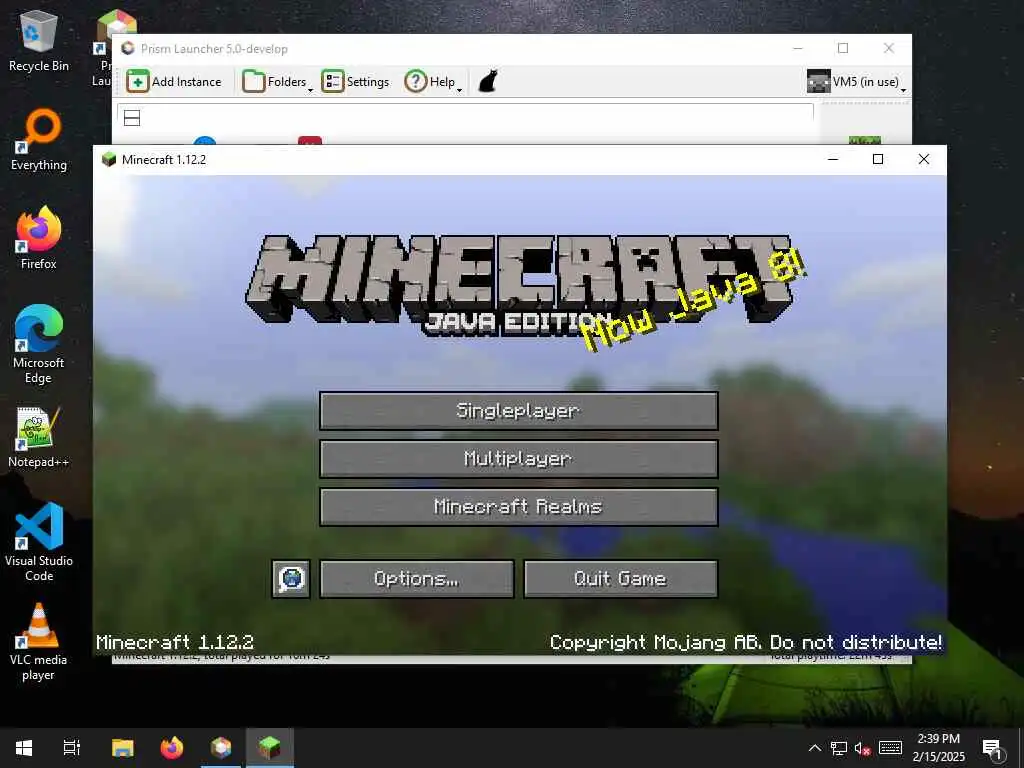Open Minecraft Realms
Image resolution: width=1024 pixels, height=768 pixels.
tap(519, 507)
